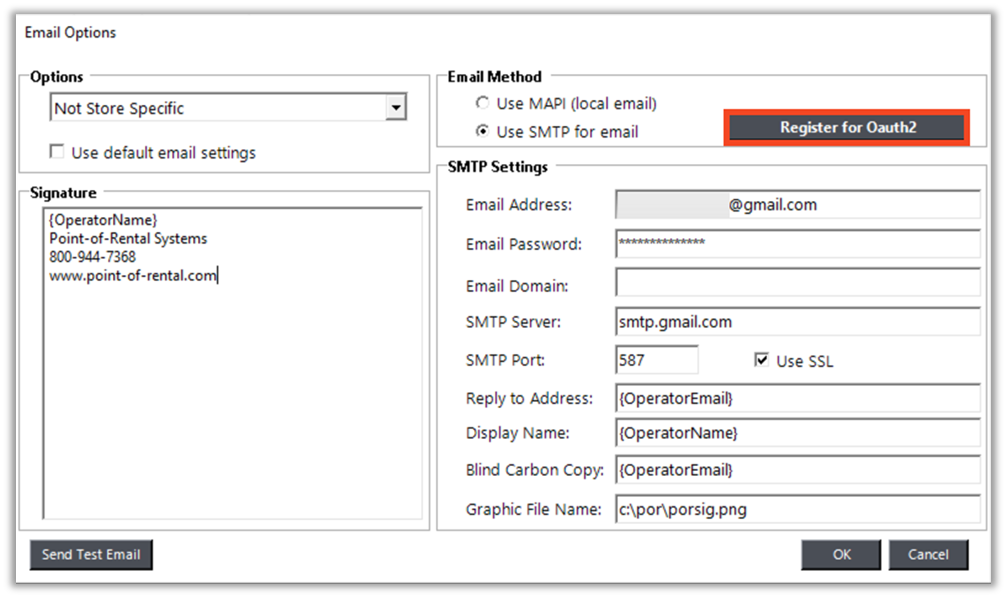Enable Use default email settings checkbox

point(58,153)
